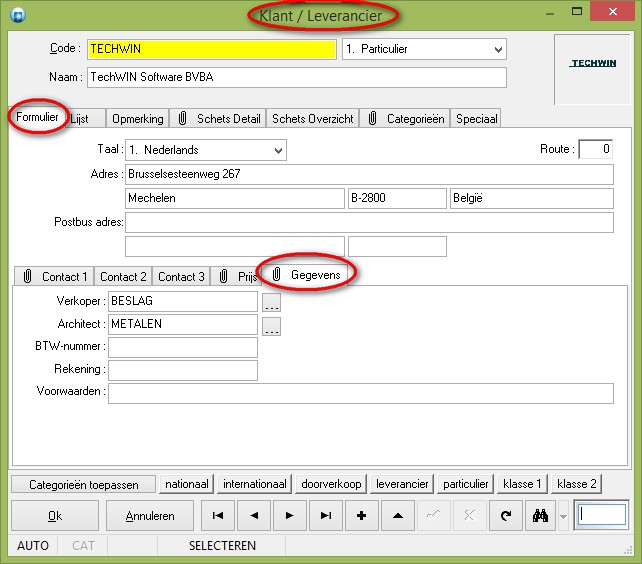Viewport: 642px width, 564px height.
Task: Jump to last record button
Action: [326, 515]
